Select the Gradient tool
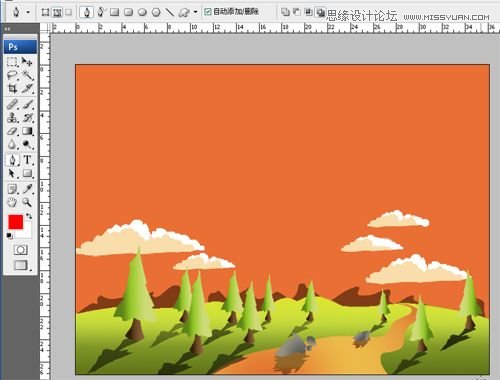 (27, 131)
